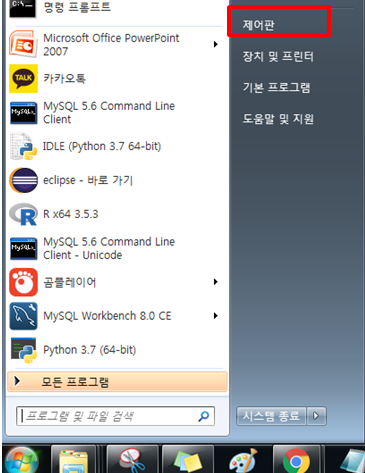Open IDLE Python 3.7 icon
Viewport: 365px width, 473px height.
pos(23,146)
